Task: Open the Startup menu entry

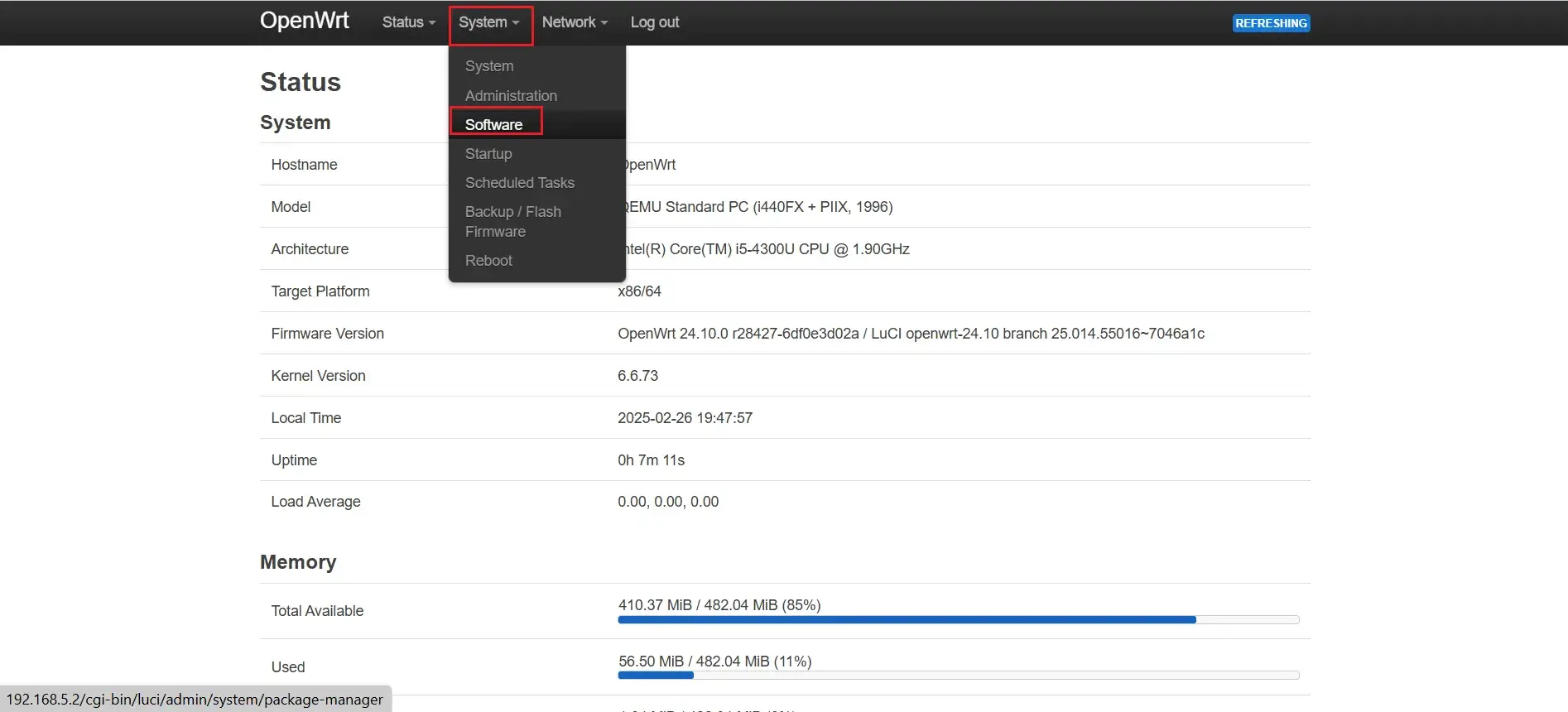Action: (x=488, y=154)
